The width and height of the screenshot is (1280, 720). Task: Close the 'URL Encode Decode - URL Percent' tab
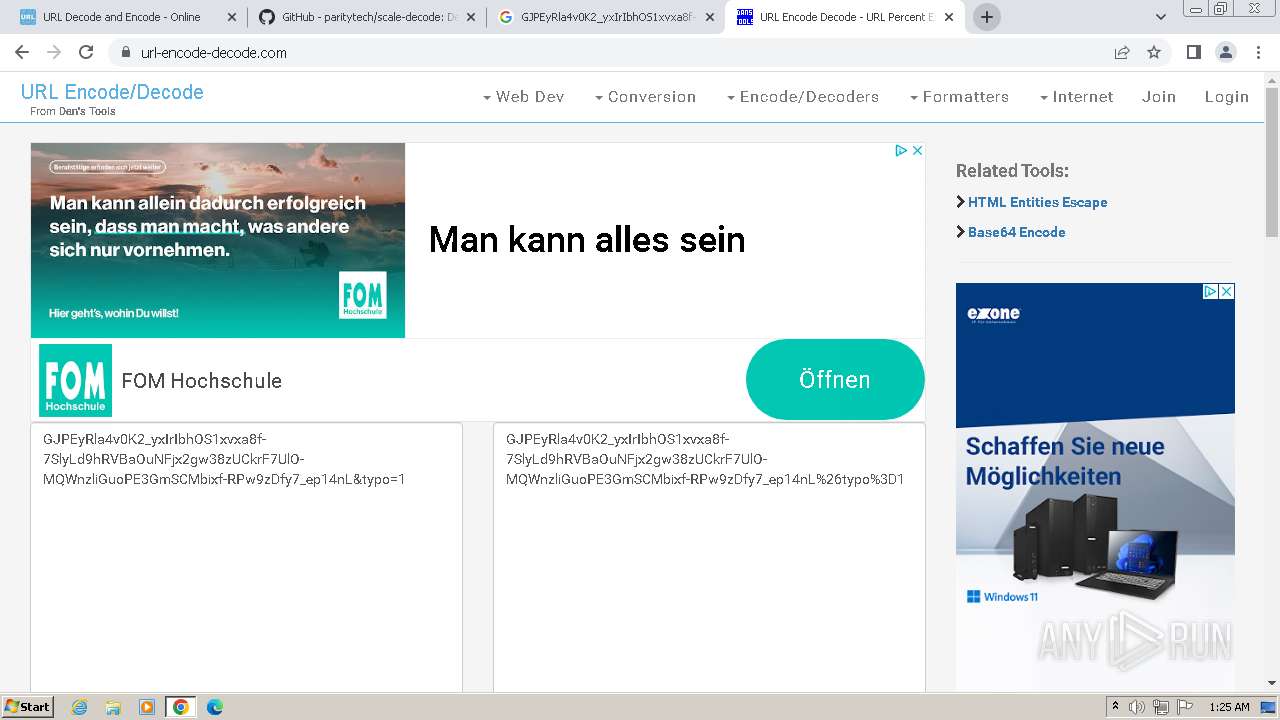coord(949,17)
